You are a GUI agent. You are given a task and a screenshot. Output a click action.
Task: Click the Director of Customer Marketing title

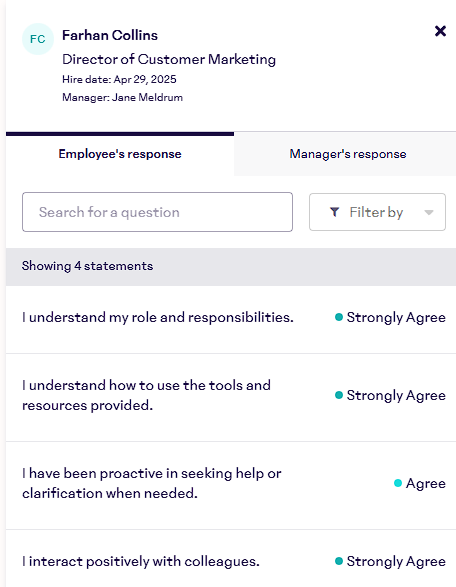coord(169,60)
